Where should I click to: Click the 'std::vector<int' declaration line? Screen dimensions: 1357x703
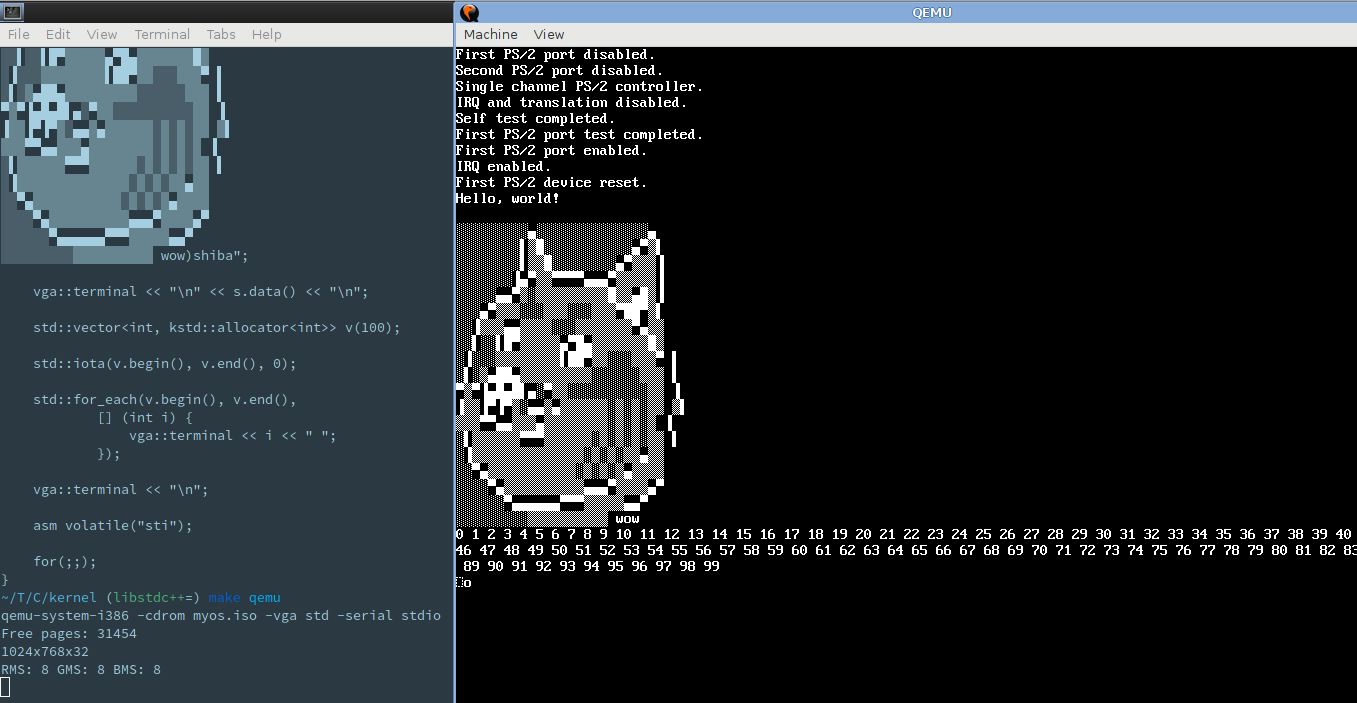pos(217,327)
